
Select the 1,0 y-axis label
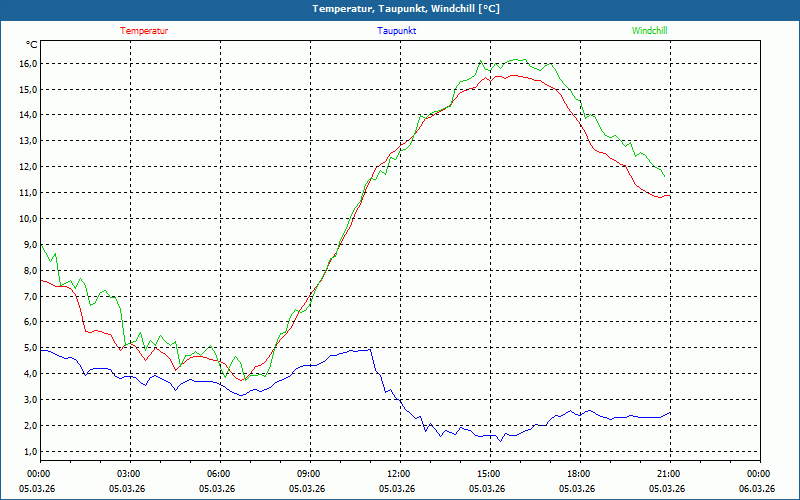point(30,451)
